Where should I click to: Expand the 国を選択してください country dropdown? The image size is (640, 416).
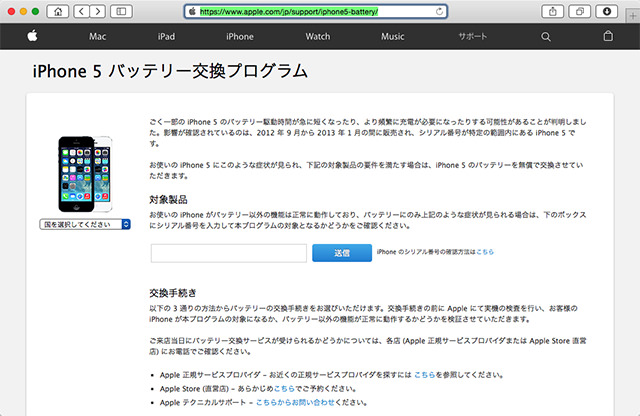(x=85, y=224)
